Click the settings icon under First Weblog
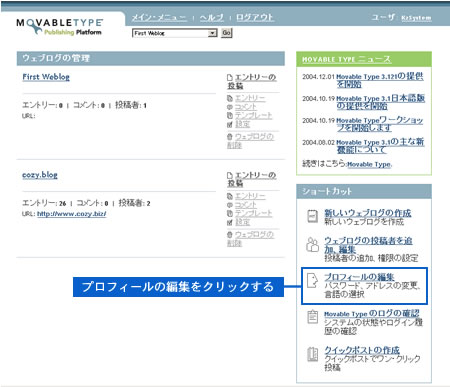The image size is (450, 387). pos(230,124)
